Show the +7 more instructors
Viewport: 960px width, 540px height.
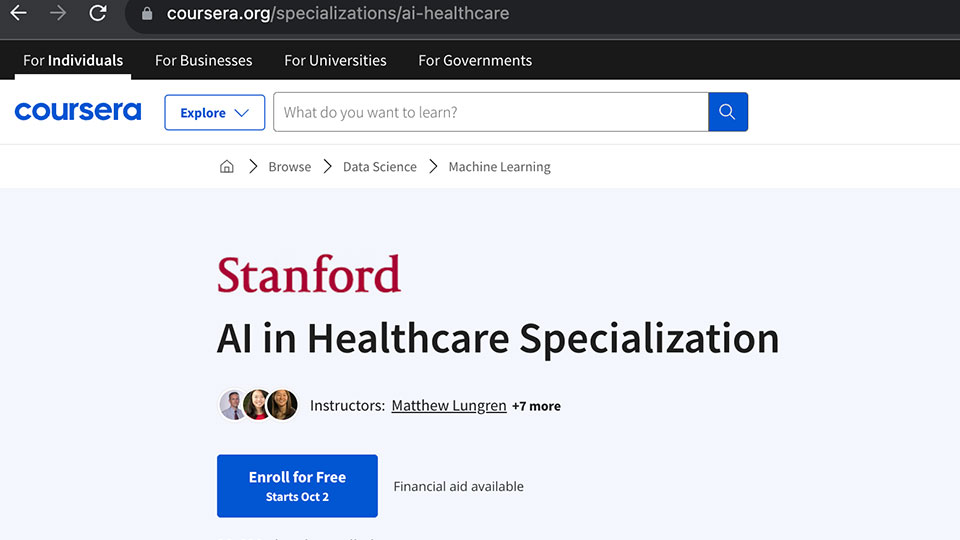(x=536, y=406)
